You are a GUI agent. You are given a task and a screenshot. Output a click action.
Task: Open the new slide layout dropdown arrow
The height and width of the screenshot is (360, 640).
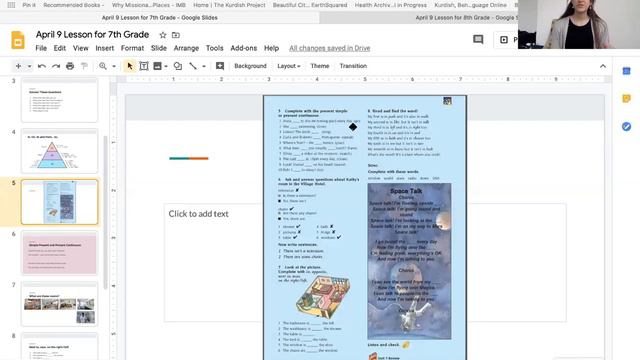[29, 66]
